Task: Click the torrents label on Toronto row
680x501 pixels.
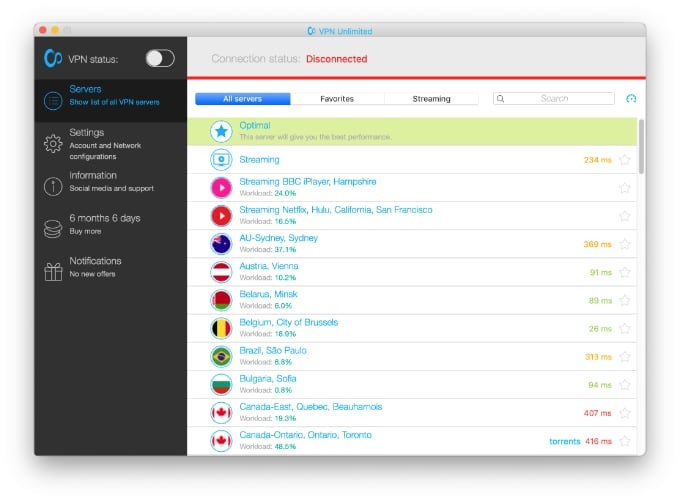Action: click(564, 442)
